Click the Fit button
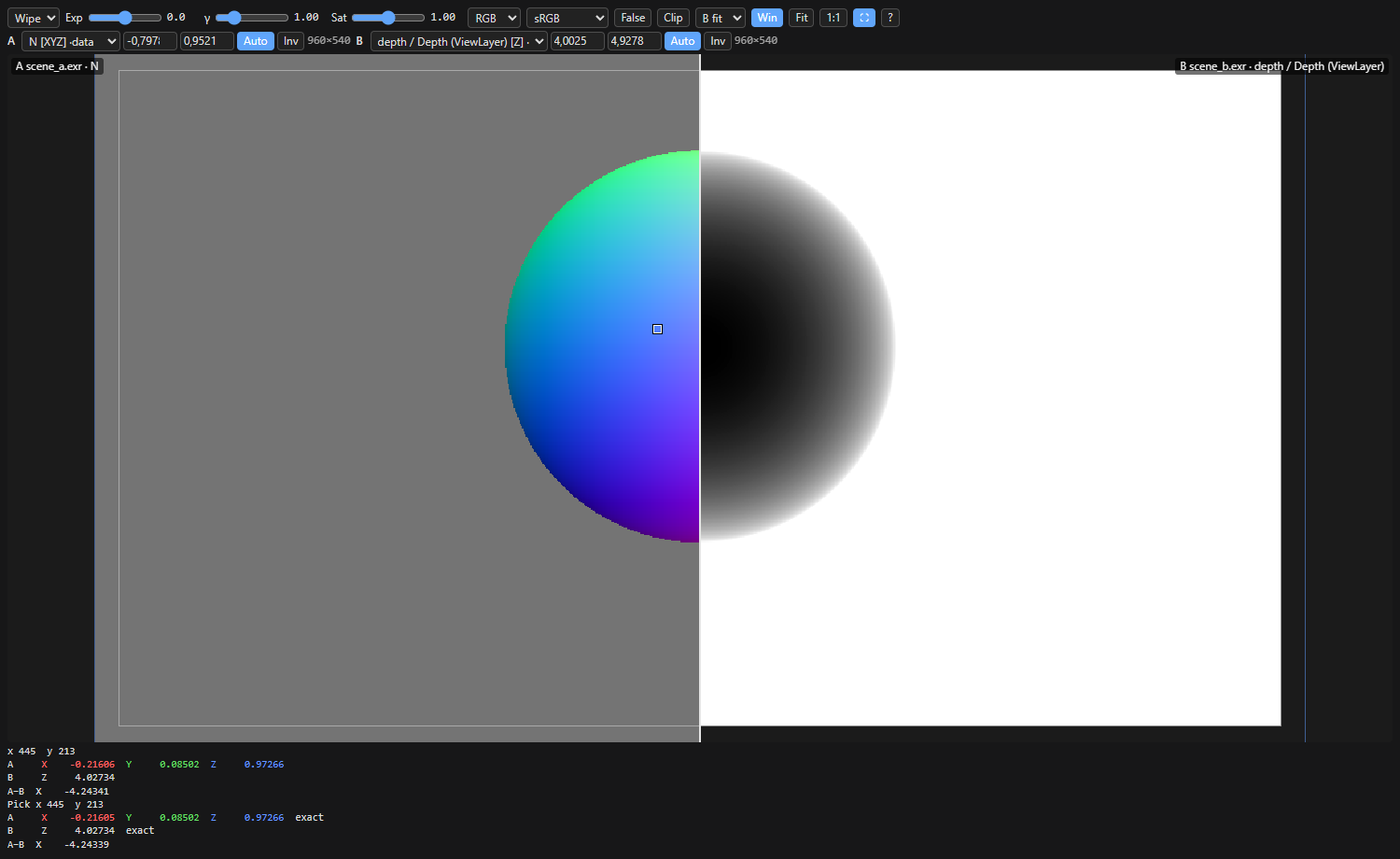This screenshot has height=859, width=1400. 802,18
